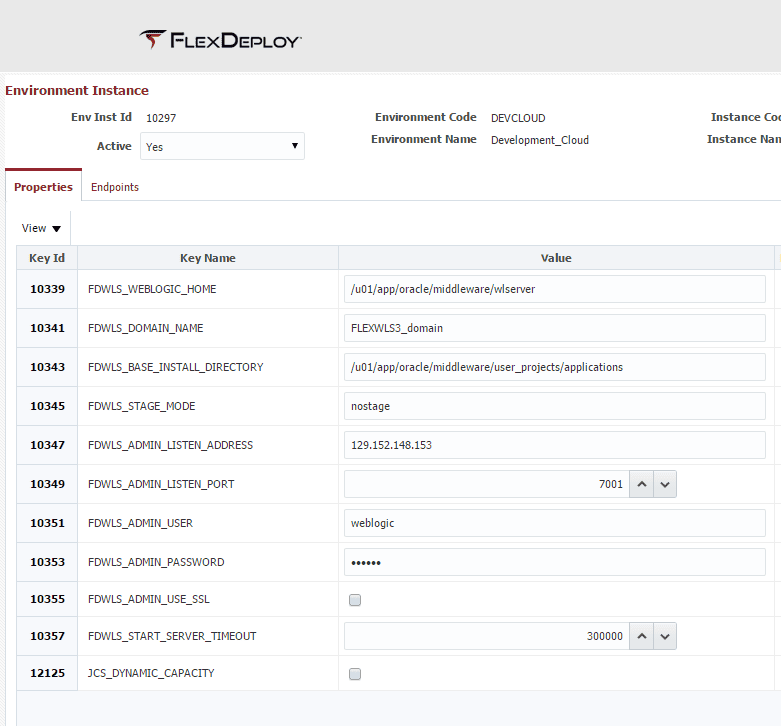Click the FDWLS_ADMIN_LISTEN_ADDRESS key name
781x726 pixels.
[x=170, y=445]
